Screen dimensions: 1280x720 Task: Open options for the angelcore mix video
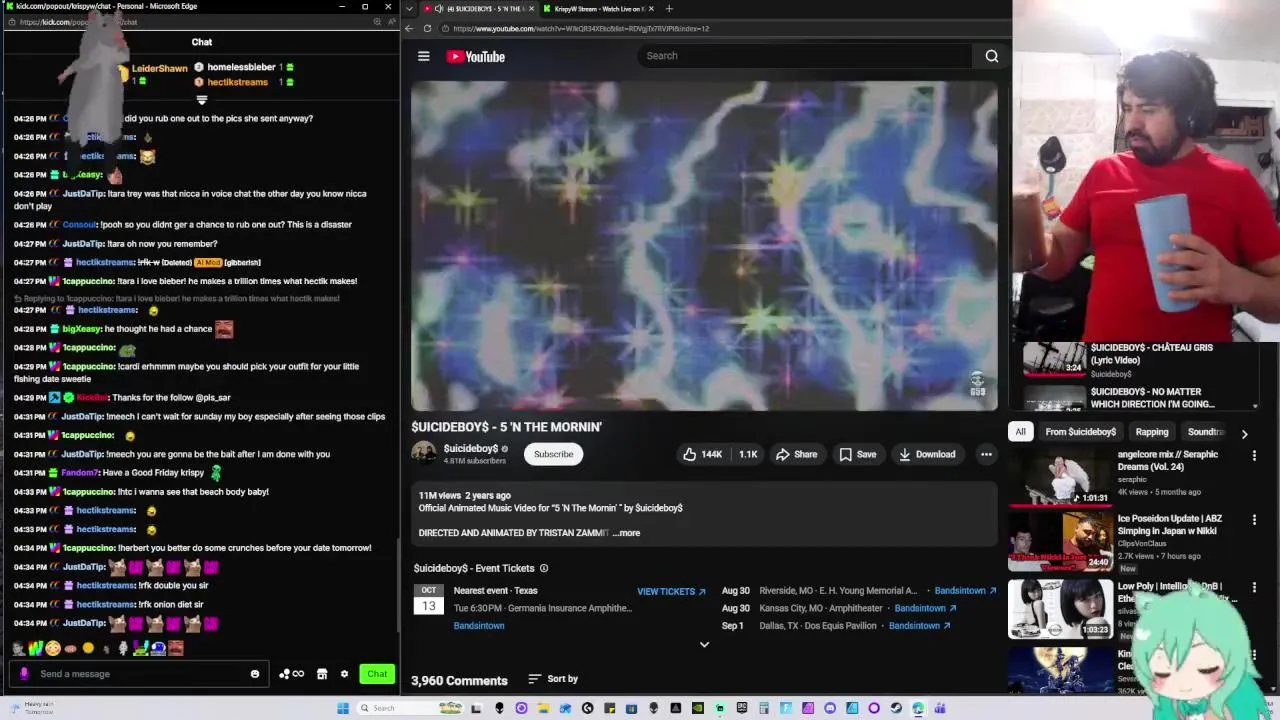pos(1254,456)
